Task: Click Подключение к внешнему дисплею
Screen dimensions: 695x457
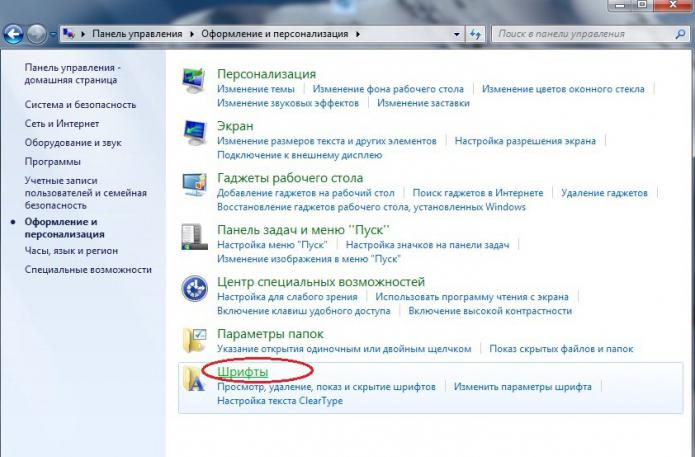Action: click(x=300, y=155)
